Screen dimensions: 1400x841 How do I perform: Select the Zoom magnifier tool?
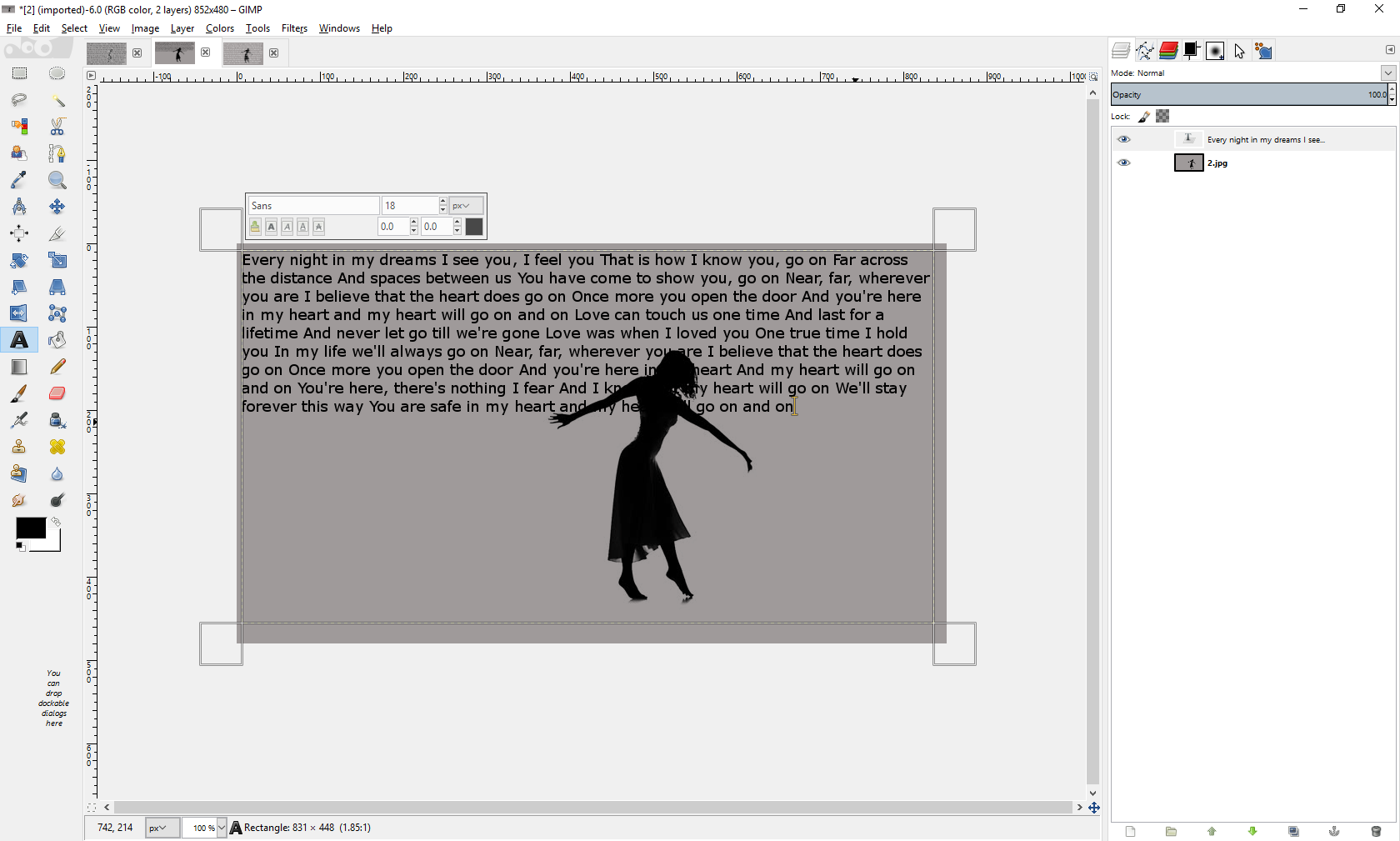pyautogui.click(x=57, y=180)
